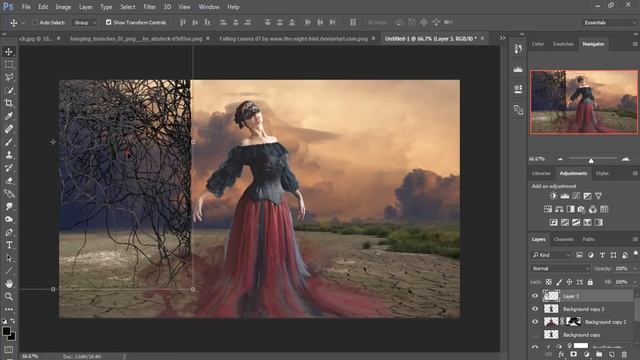Viewport: 640px width, 360px height.
Task: Delete layer with the trash icon
Action: (x=624, y=355)
